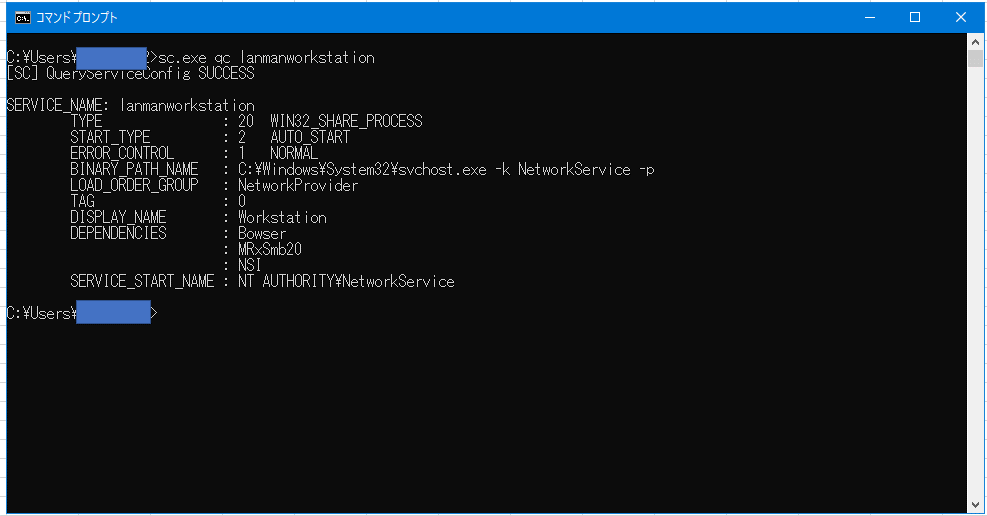
Task: Click the AUTO_START start type value
Action: pyautogui.click(x=310, y=137)
